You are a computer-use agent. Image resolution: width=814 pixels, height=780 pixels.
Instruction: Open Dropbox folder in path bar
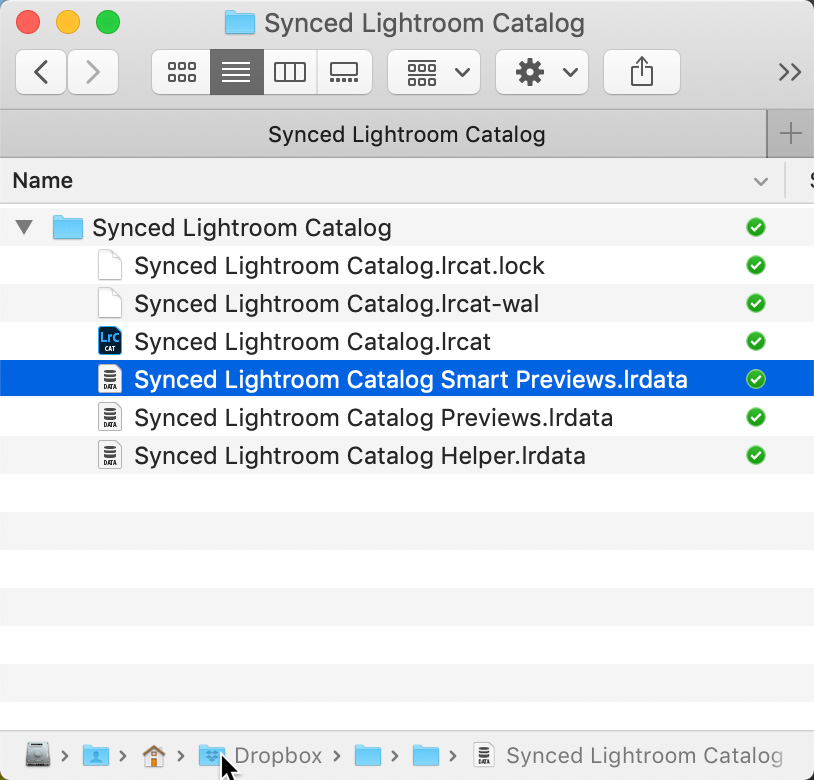click(261, 756)
